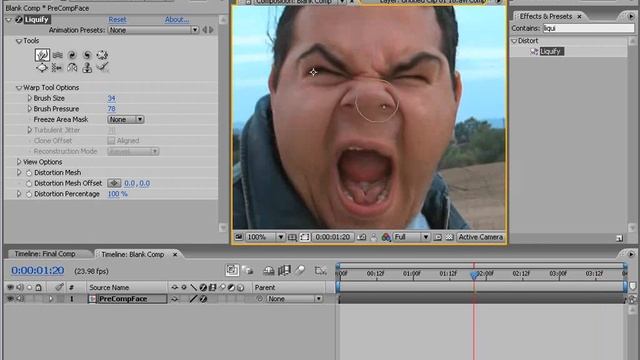Select the Reconstruction tool
This screenshot has width=640, height=360.
click(102, 67)
